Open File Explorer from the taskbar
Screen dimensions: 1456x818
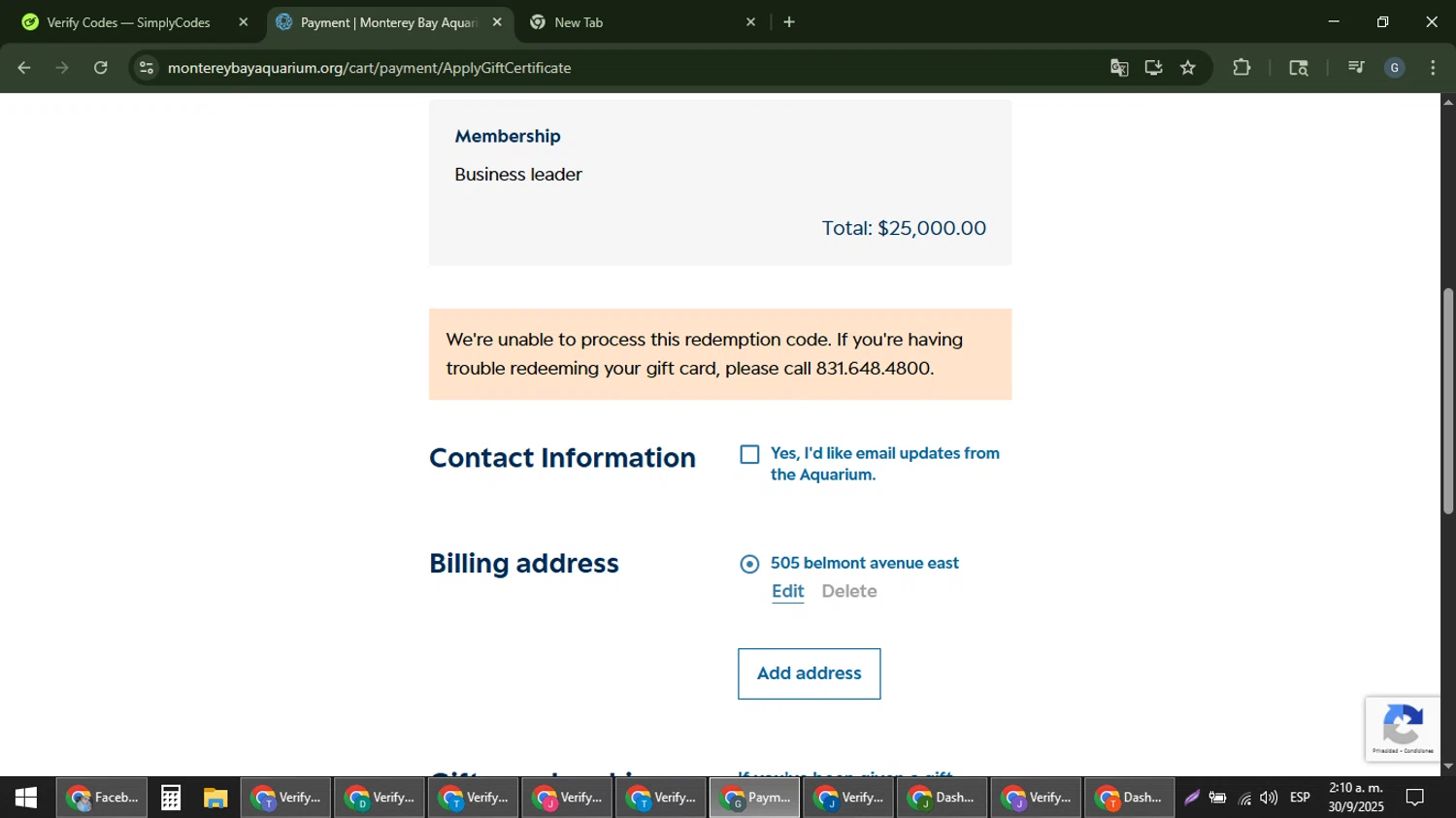coord(215,798)
